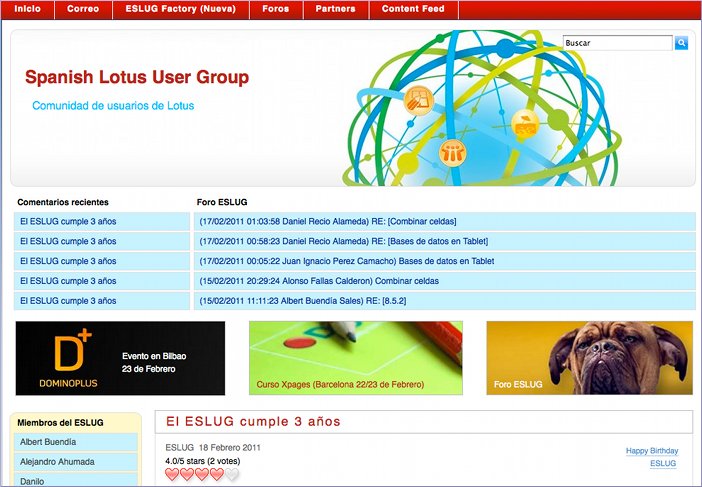Click the Happy Birthday tag link

(652, 451)
